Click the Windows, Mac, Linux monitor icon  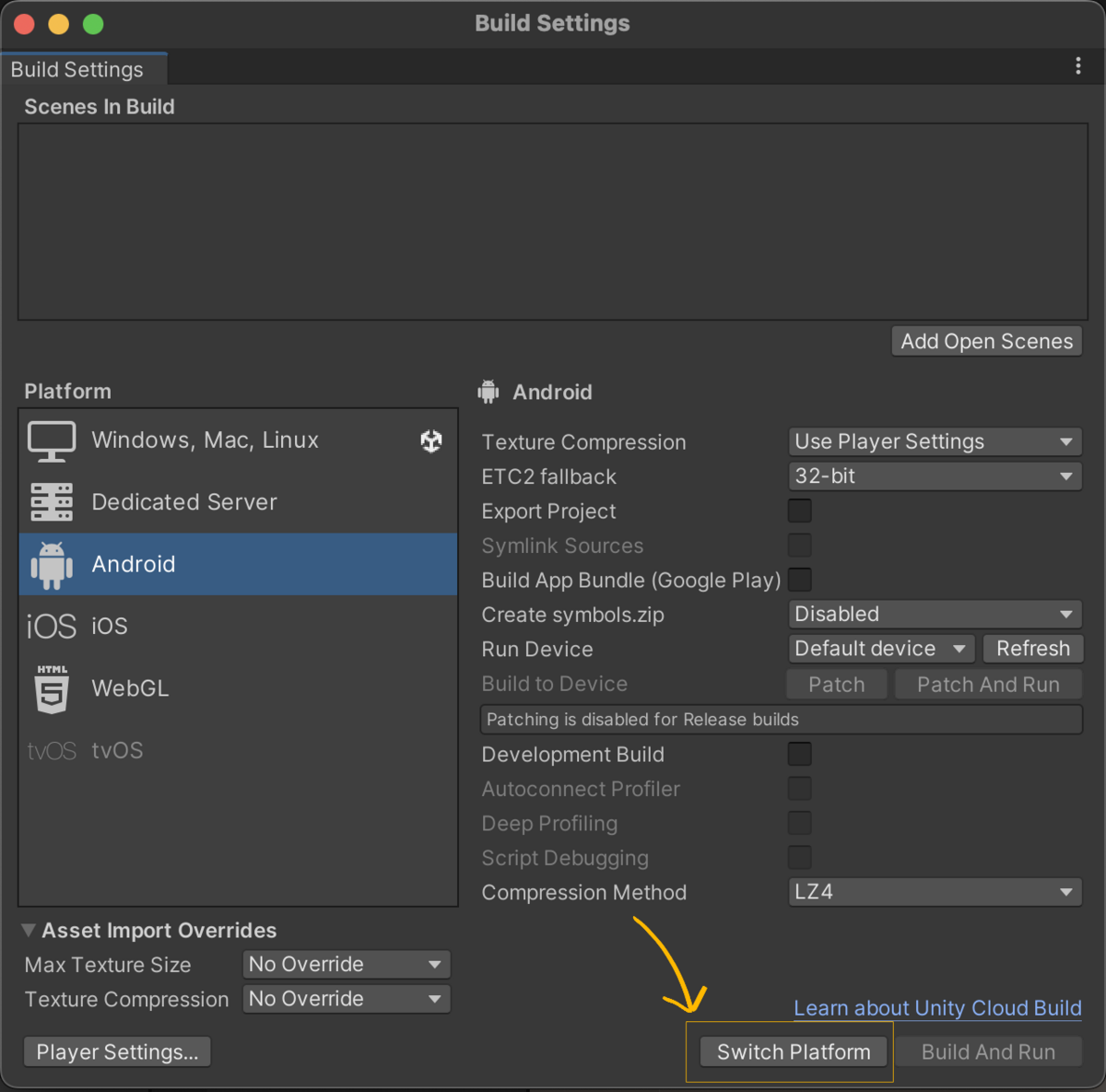point(52,441)
